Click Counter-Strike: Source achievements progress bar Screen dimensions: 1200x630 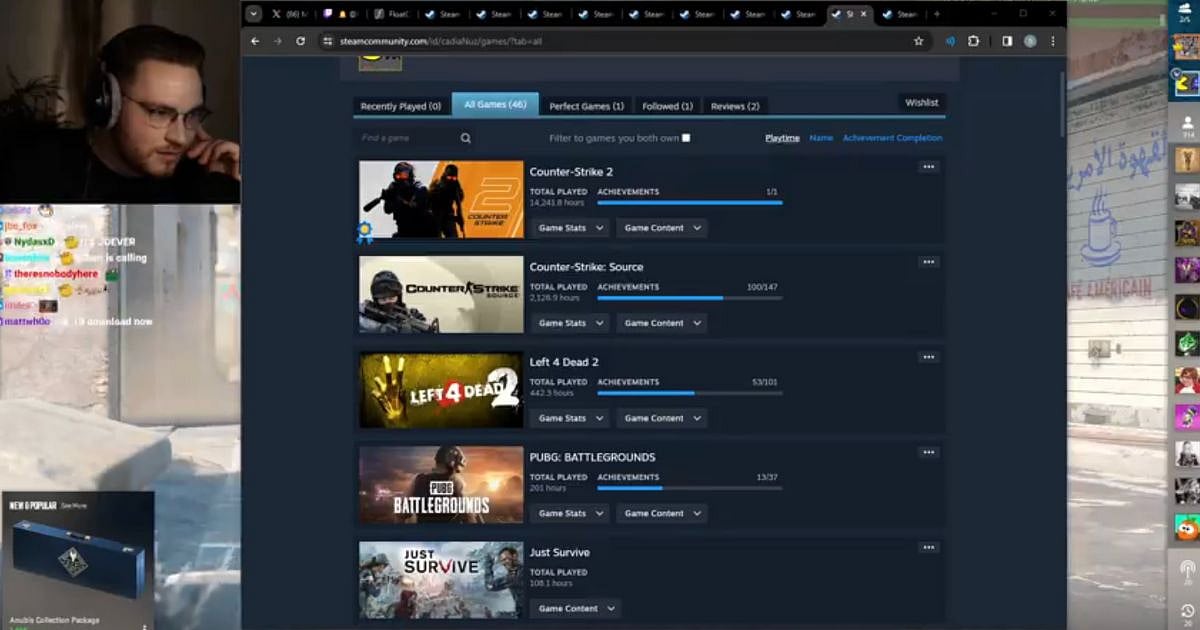[690, 298]
